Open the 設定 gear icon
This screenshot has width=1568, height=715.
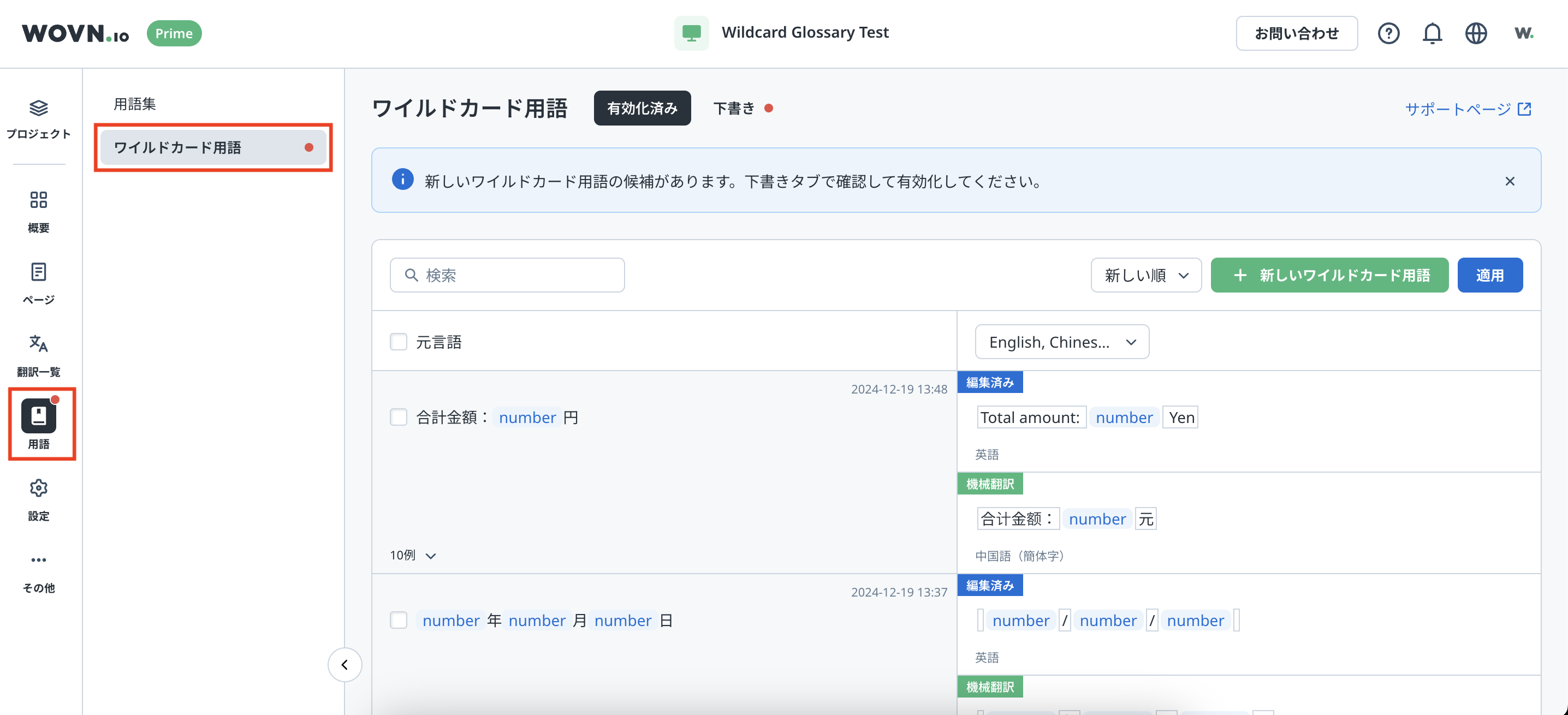click(38, 488)
